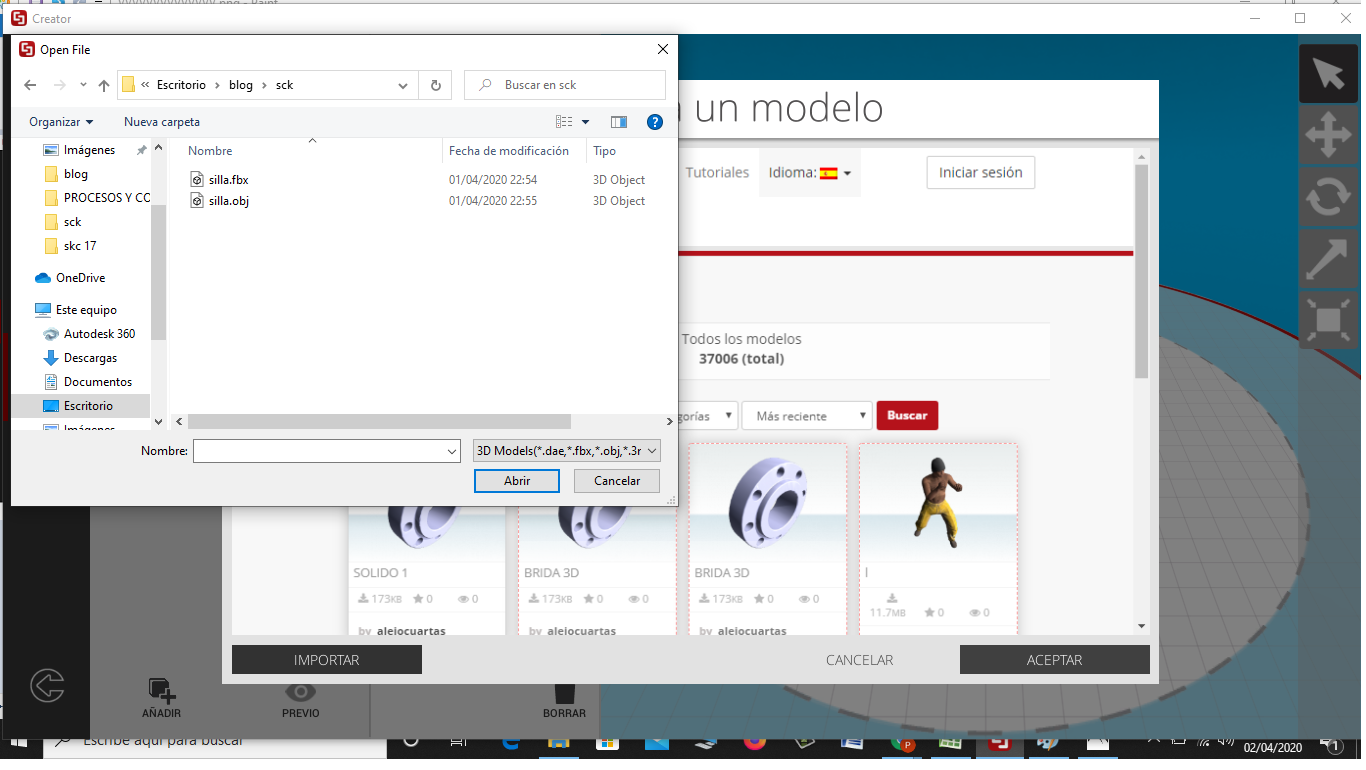Click the file list horizontal scrollbar

click(x=379, y=422)
